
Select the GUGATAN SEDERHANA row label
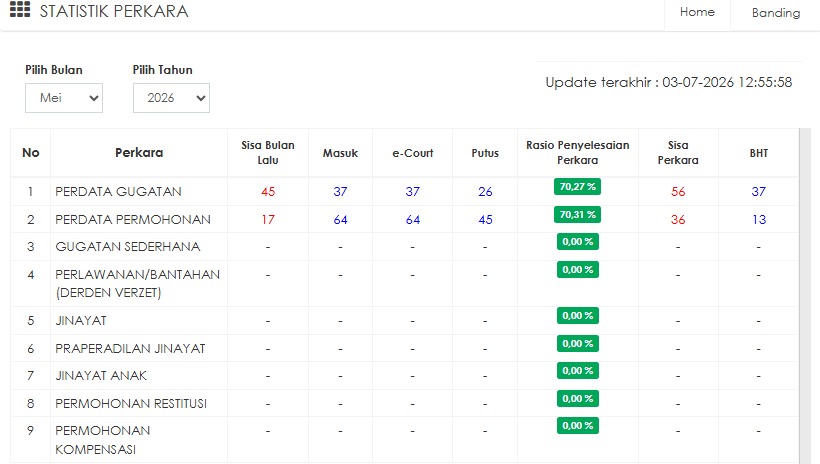pyautogui.click(x=128, y=246)
